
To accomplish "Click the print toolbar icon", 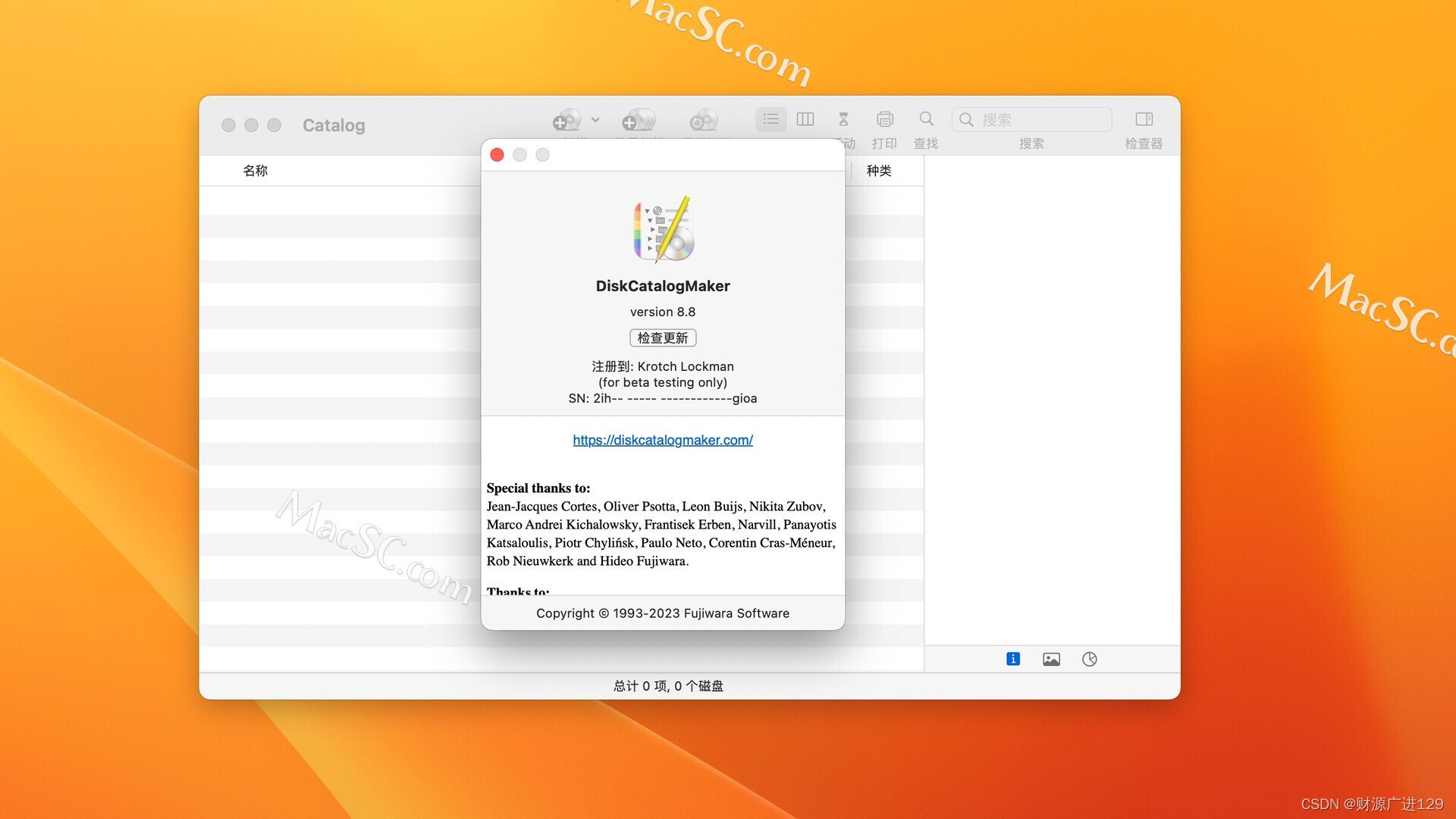I will click(884, 119).
